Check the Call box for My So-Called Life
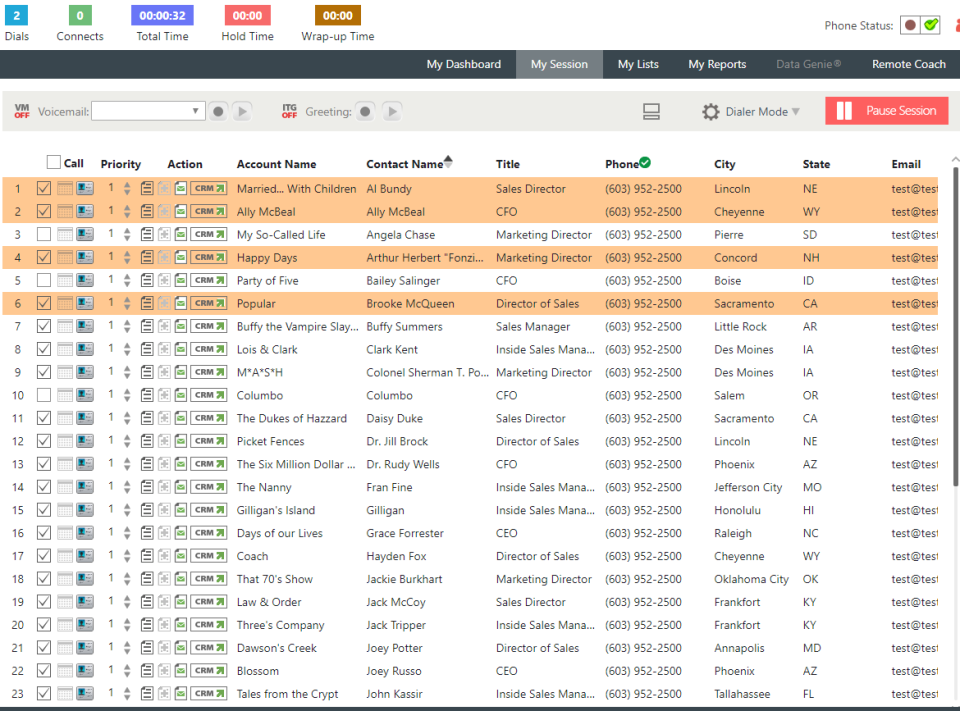Viewport: 960px width, 711px height. (x=43, y=234)
